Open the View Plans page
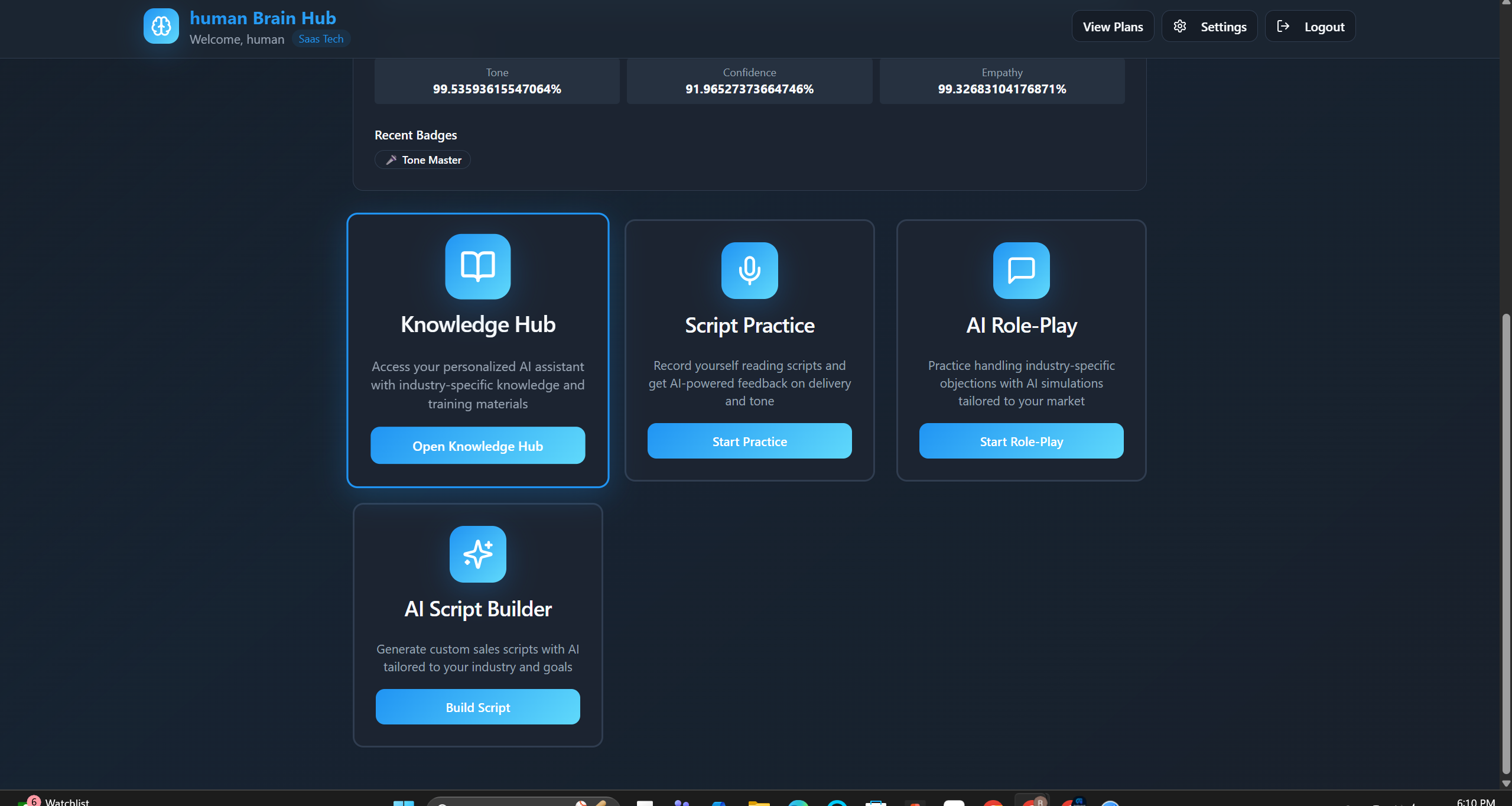1512x806 pixels. [1112, 27]
